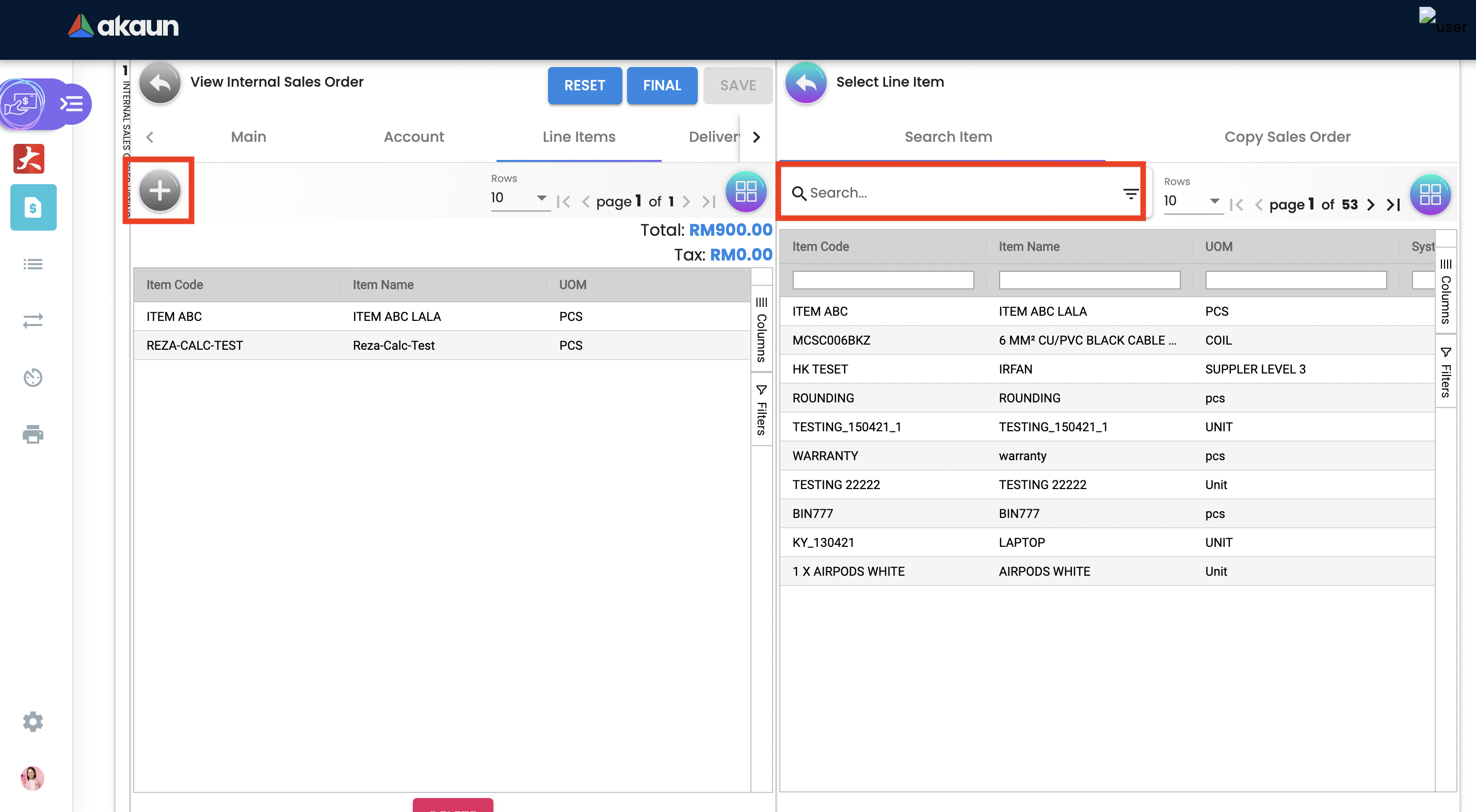The width and height of the screenshot is (1476, 812).
Task: Click the search filter options icon
Action: 1130,193
